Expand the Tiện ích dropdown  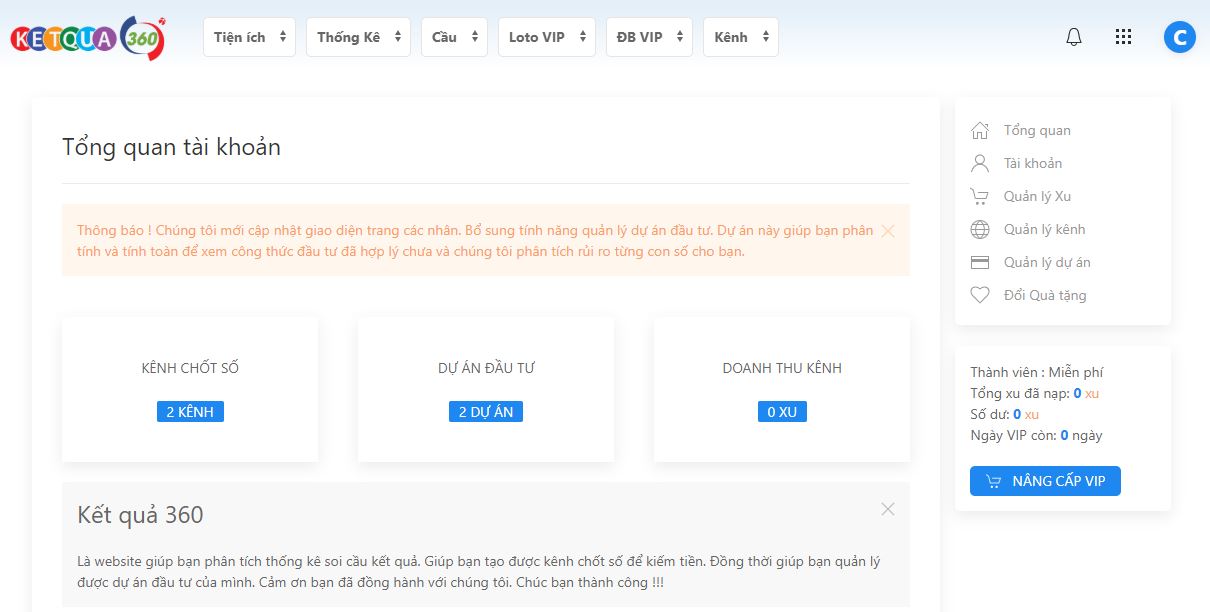tap(249, 37)
